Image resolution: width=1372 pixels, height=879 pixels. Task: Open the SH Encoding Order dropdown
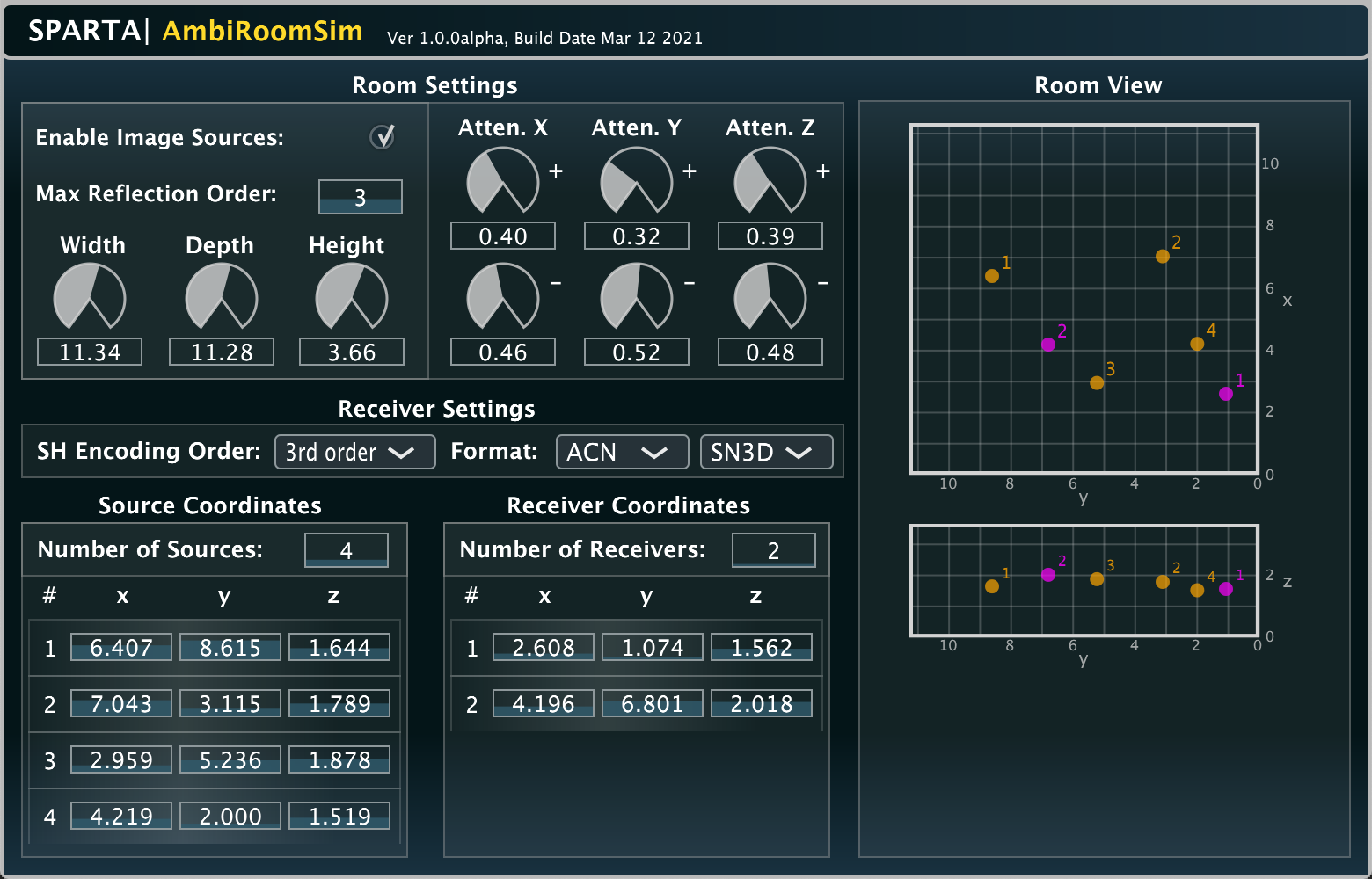[x=354, y=452]
